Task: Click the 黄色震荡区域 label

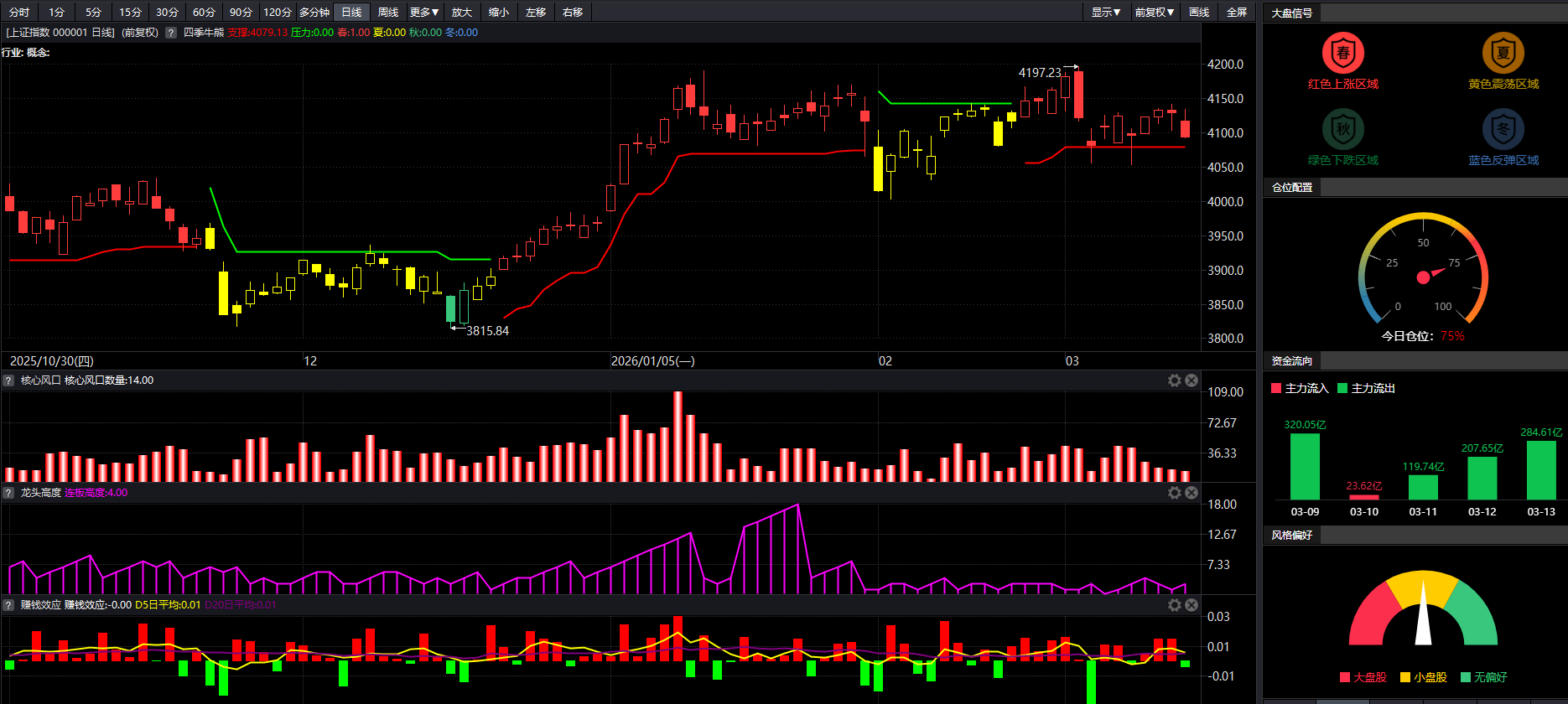Action: pos(1503,84)
